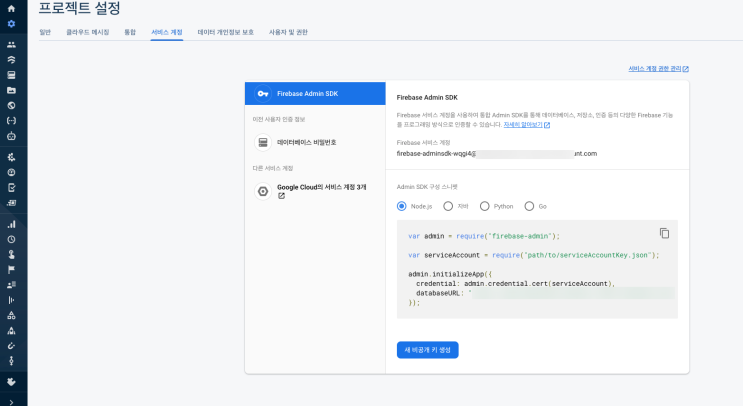Open external link icon under Google Cloud

point(281,196)
